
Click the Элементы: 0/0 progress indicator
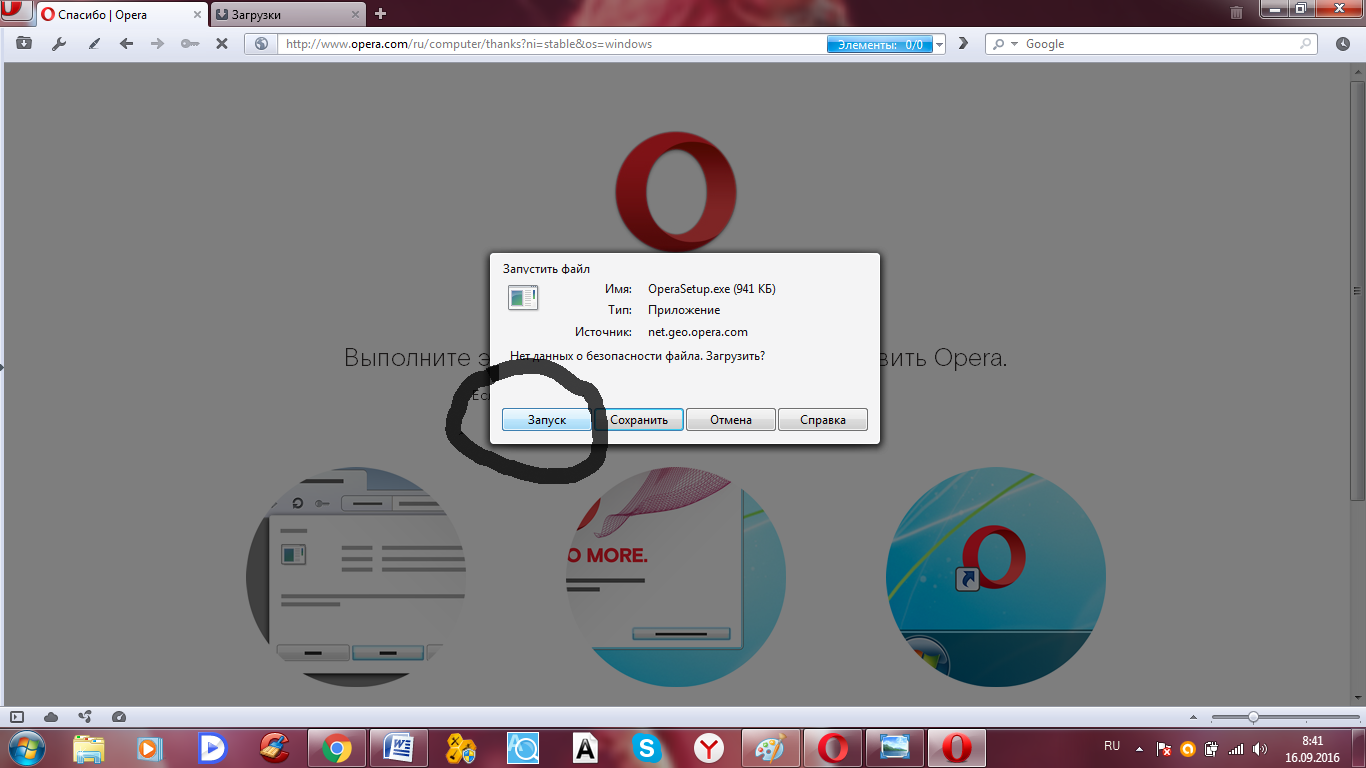879,45
